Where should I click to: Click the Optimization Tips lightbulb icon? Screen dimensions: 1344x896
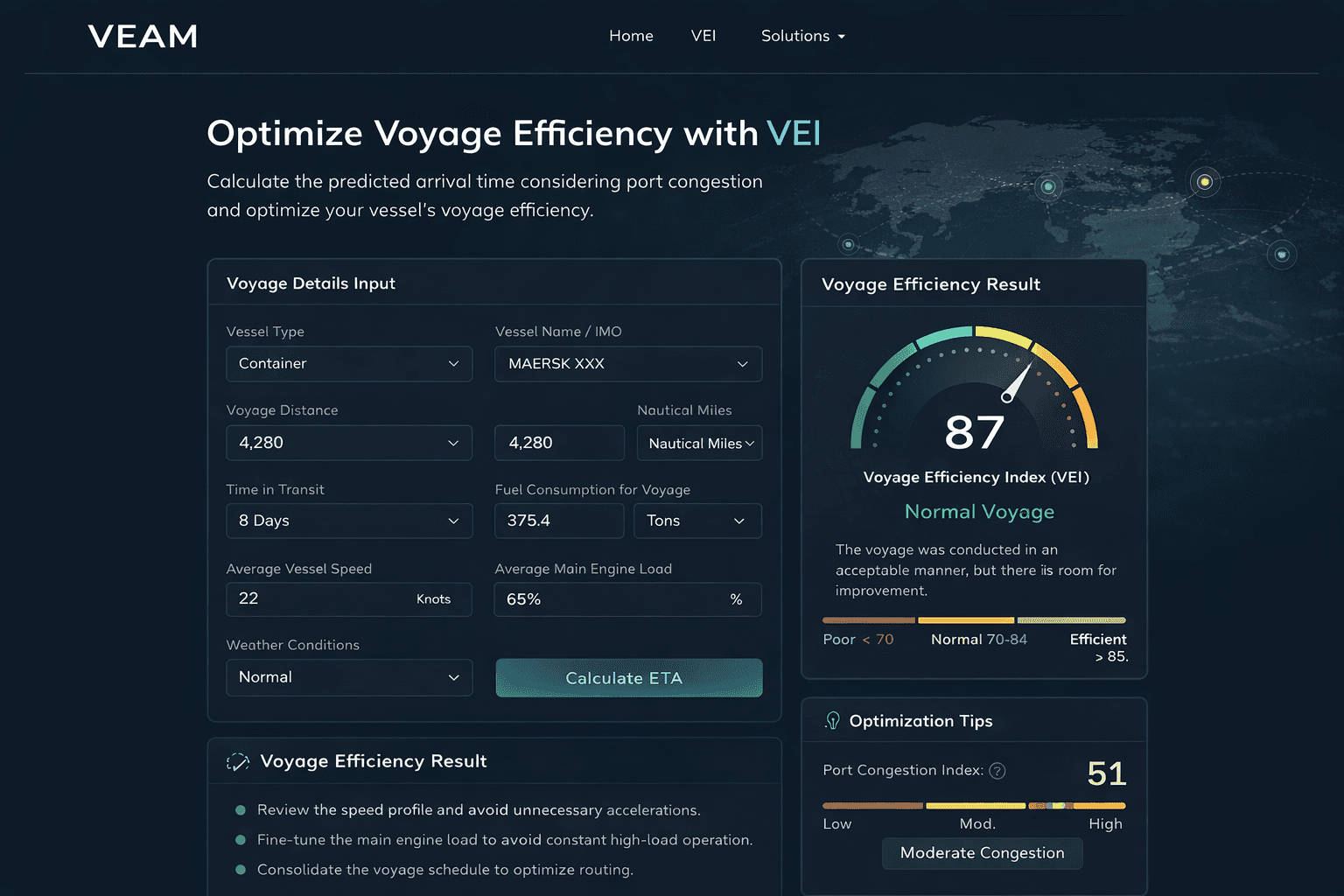pos(832,721)
